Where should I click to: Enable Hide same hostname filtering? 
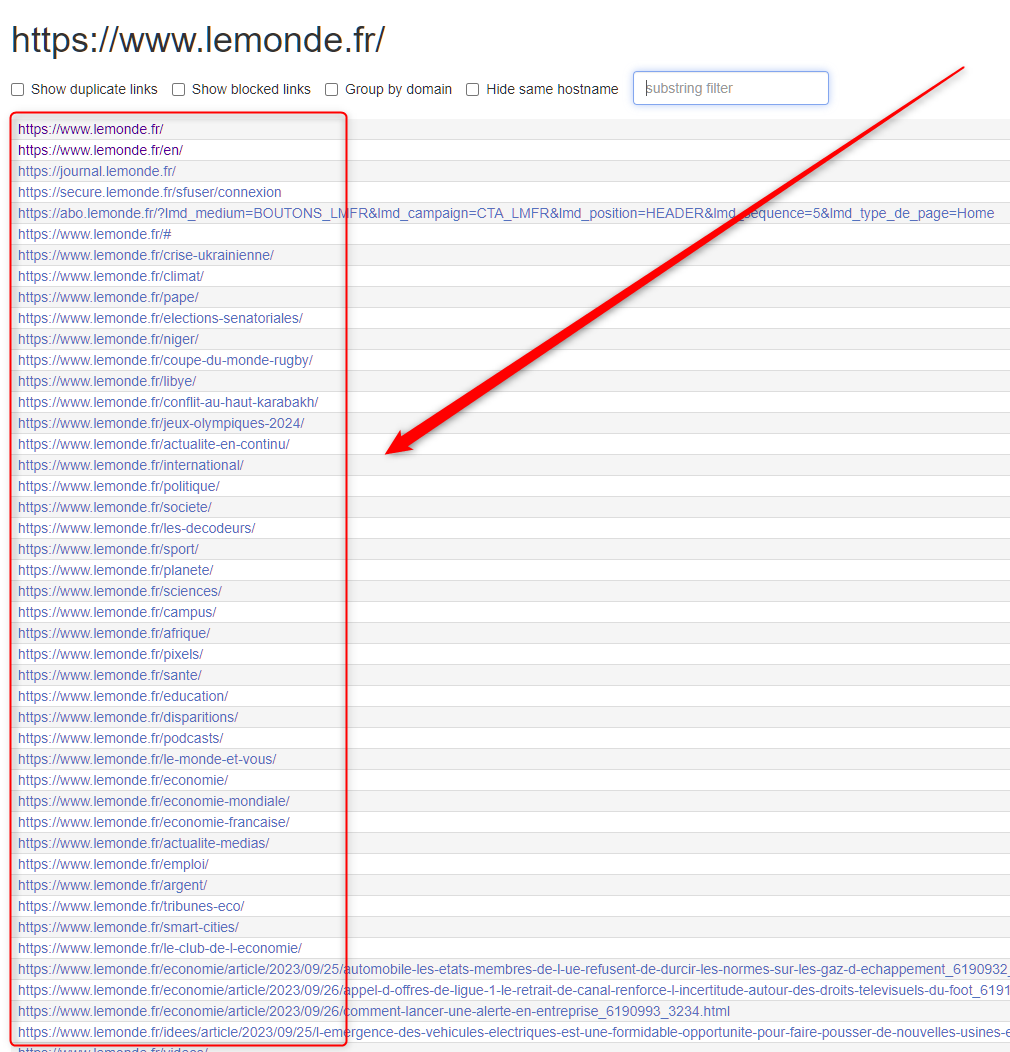pyautogui.click(x=471, y=89)
